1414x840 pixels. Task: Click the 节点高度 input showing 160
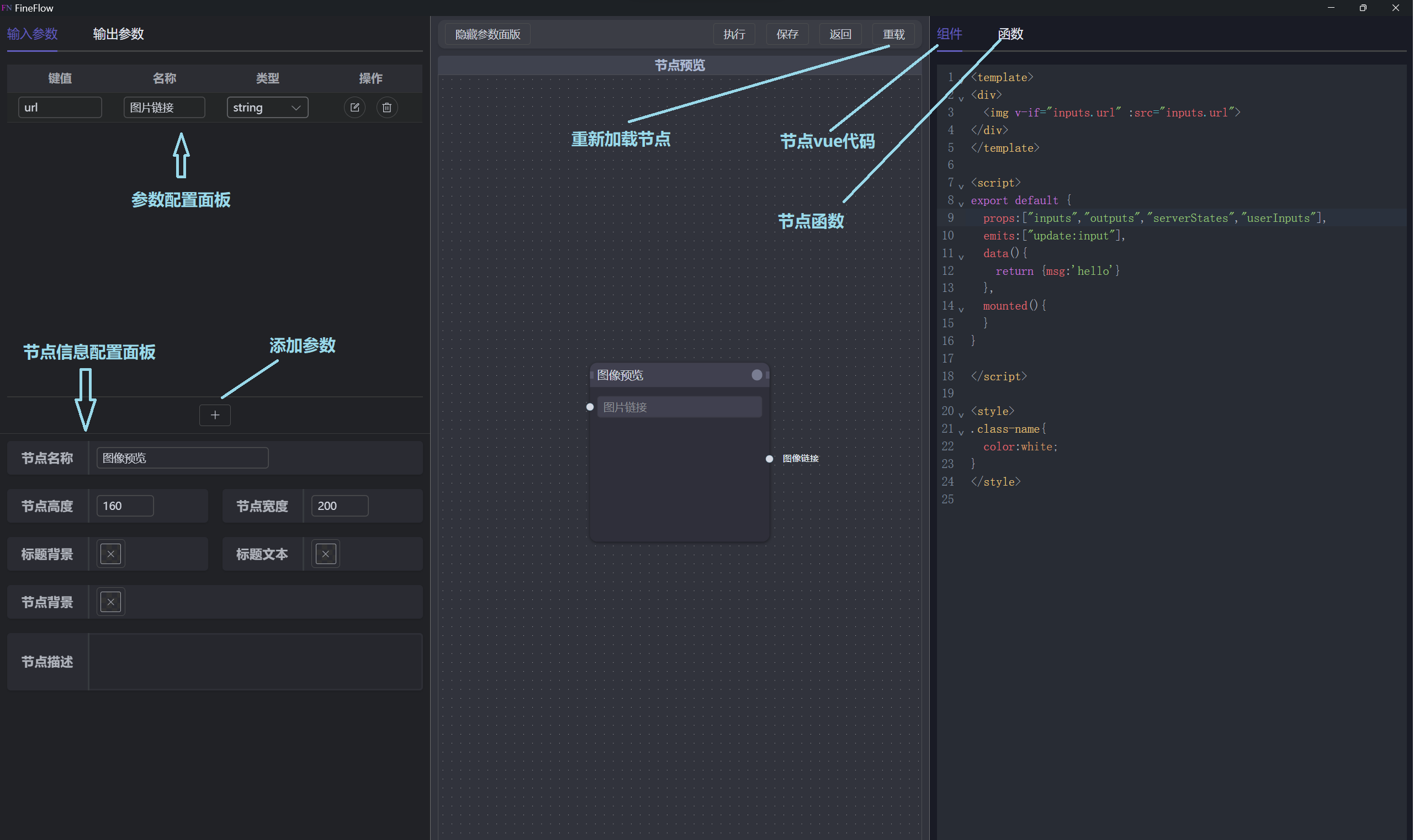pos(125,506)
